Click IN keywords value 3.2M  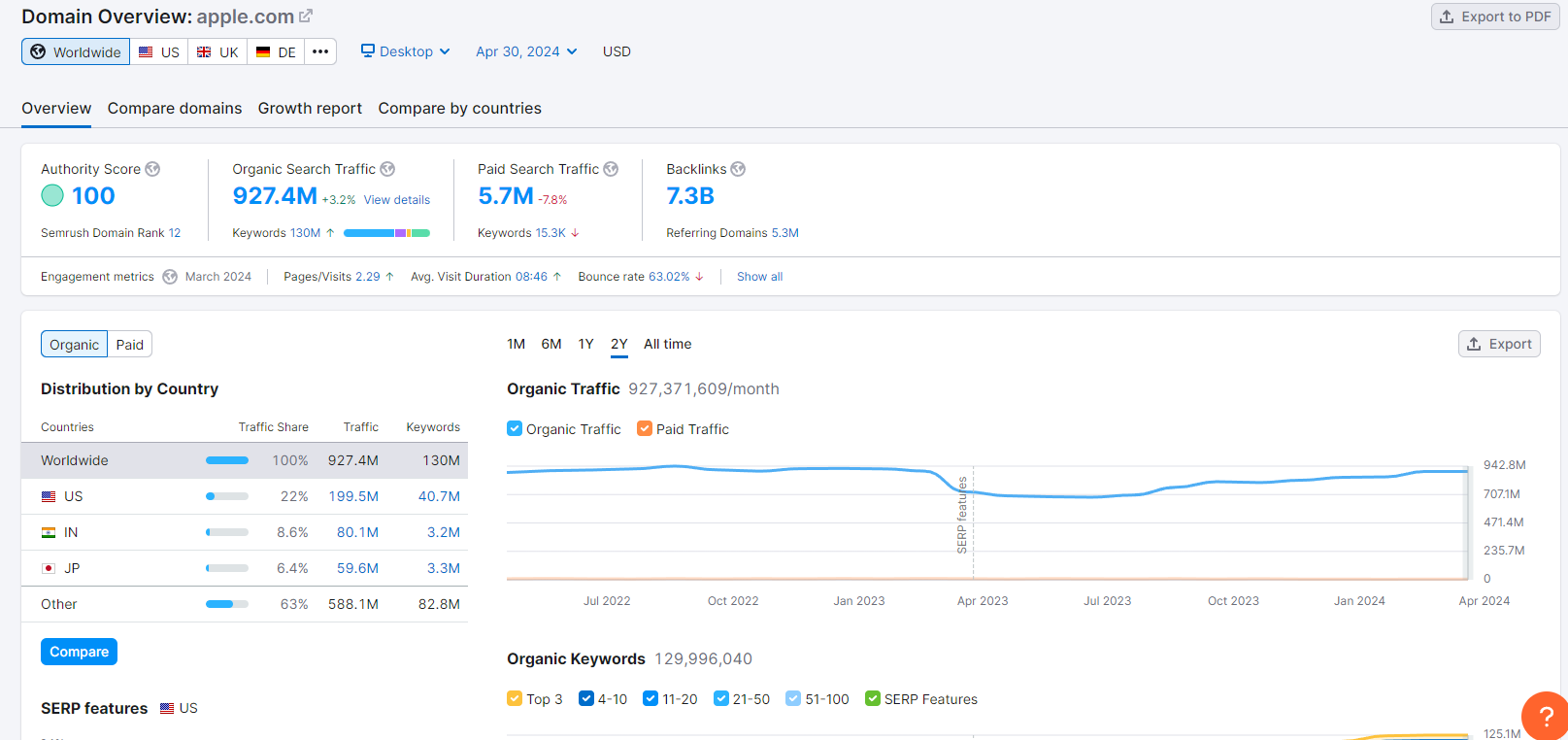tap(444, 532)
